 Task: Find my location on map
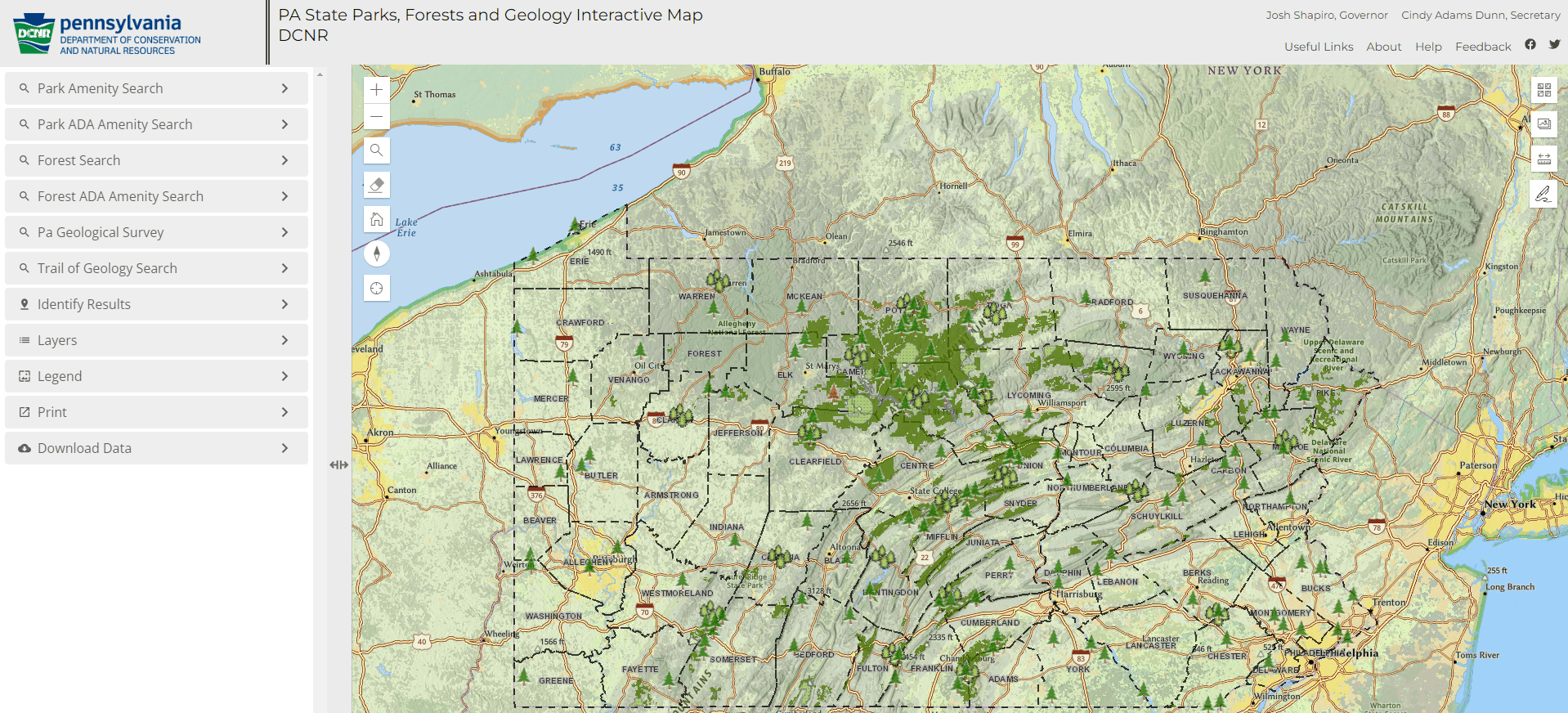[376, 288]
